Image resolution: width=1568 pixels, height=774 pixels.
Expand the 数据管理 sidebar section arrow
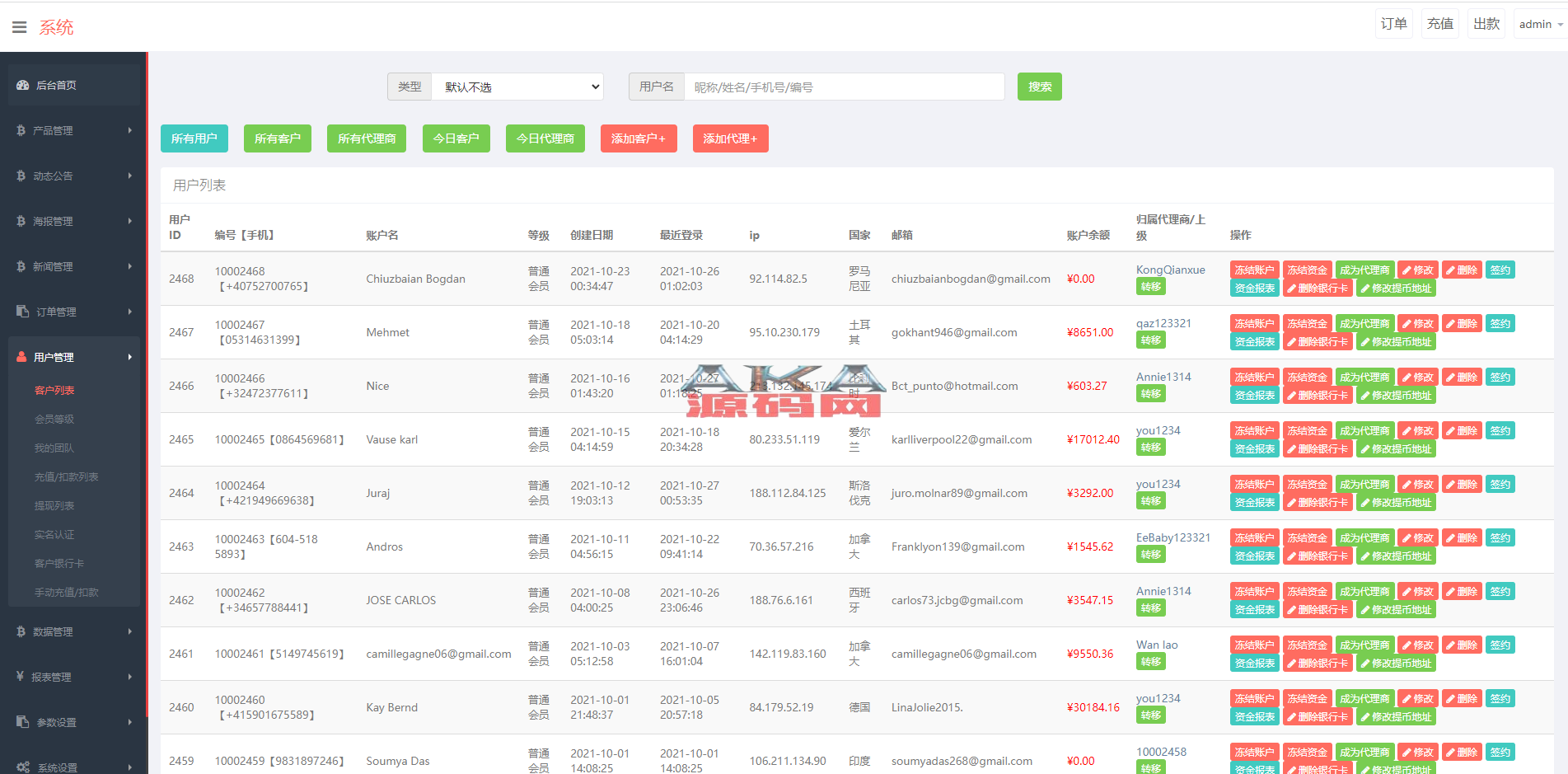[x=130, y=631]
